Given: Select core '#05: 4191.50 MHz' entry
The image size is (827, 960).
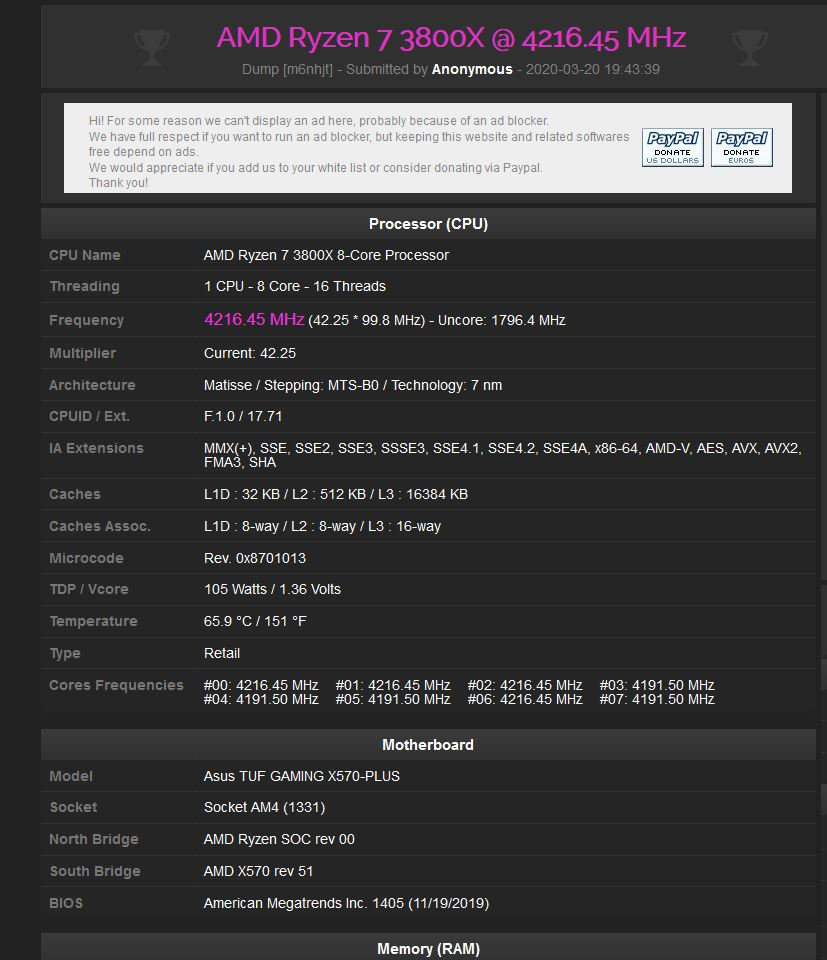Looking at the screenshot, I should point(393,699).
